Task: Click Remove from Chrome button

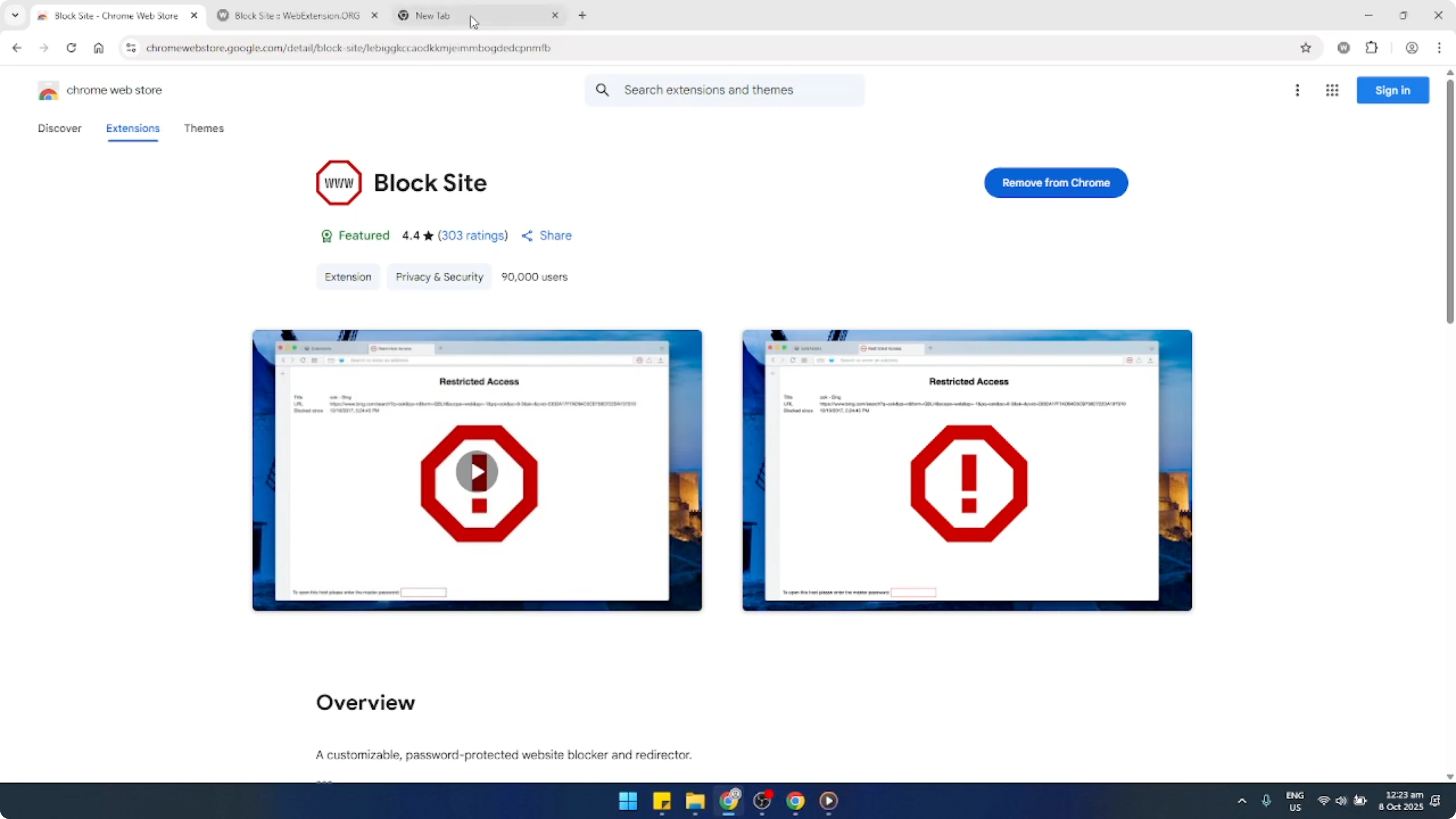Action: pyautogui.click(x=1056, y=182)
